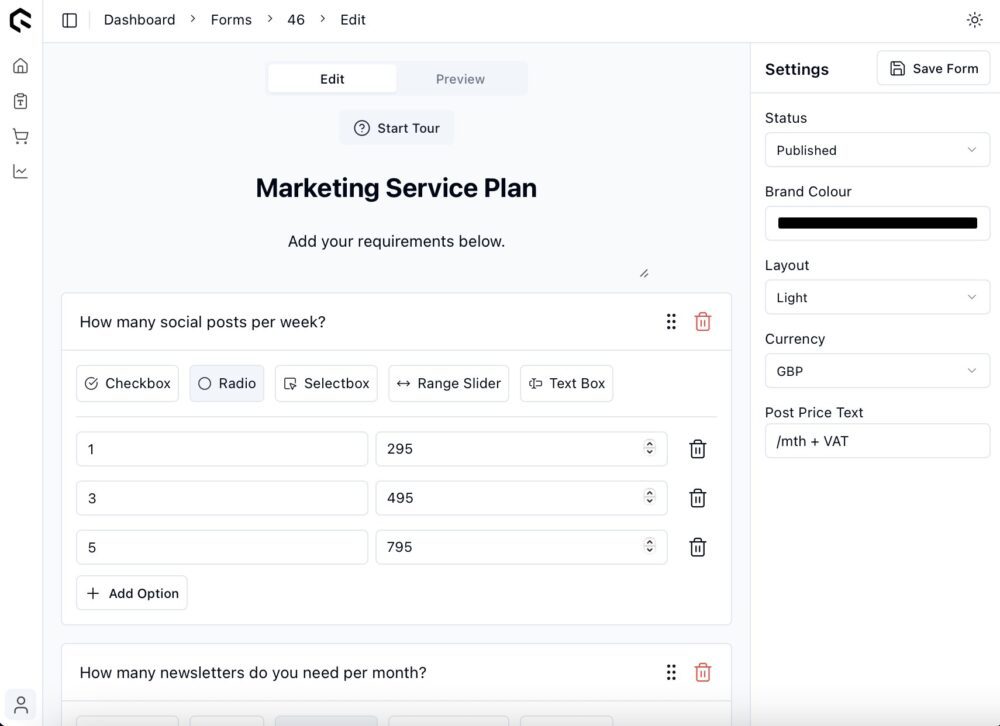Edit the price field showing 795
This screenshot has height=726, width=1000.
[x=521, y=547]
